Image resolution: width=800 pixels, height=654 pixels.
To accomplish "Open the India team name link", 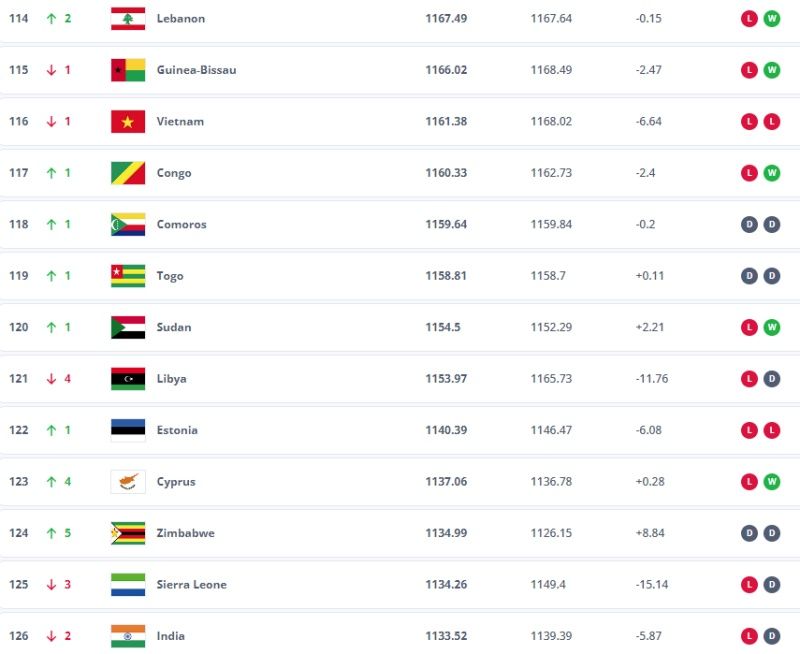I will pyautogui.click(x=170, y=636).
